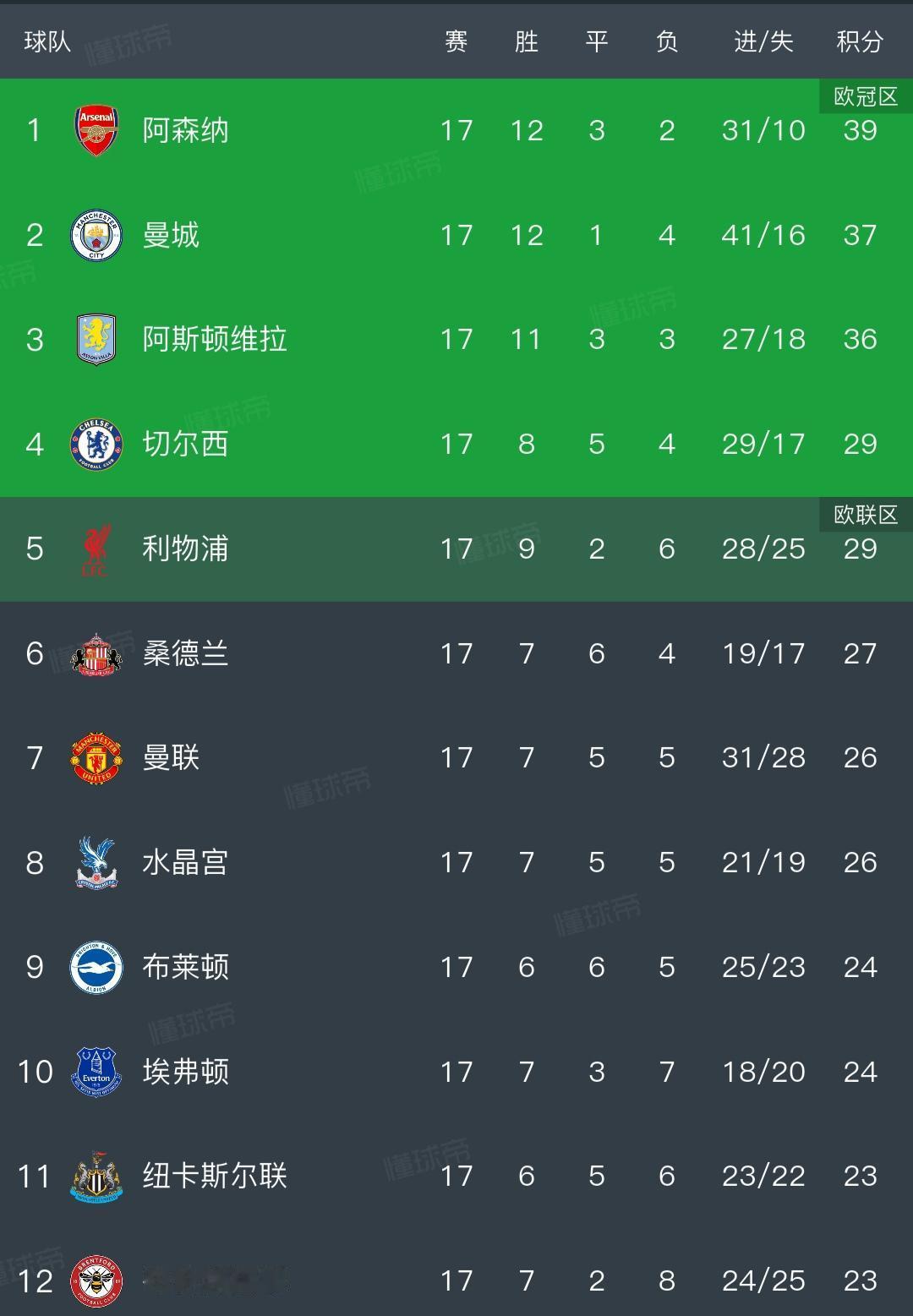
Task: Open team page for 阿森纳
Action: coord(185,130)
